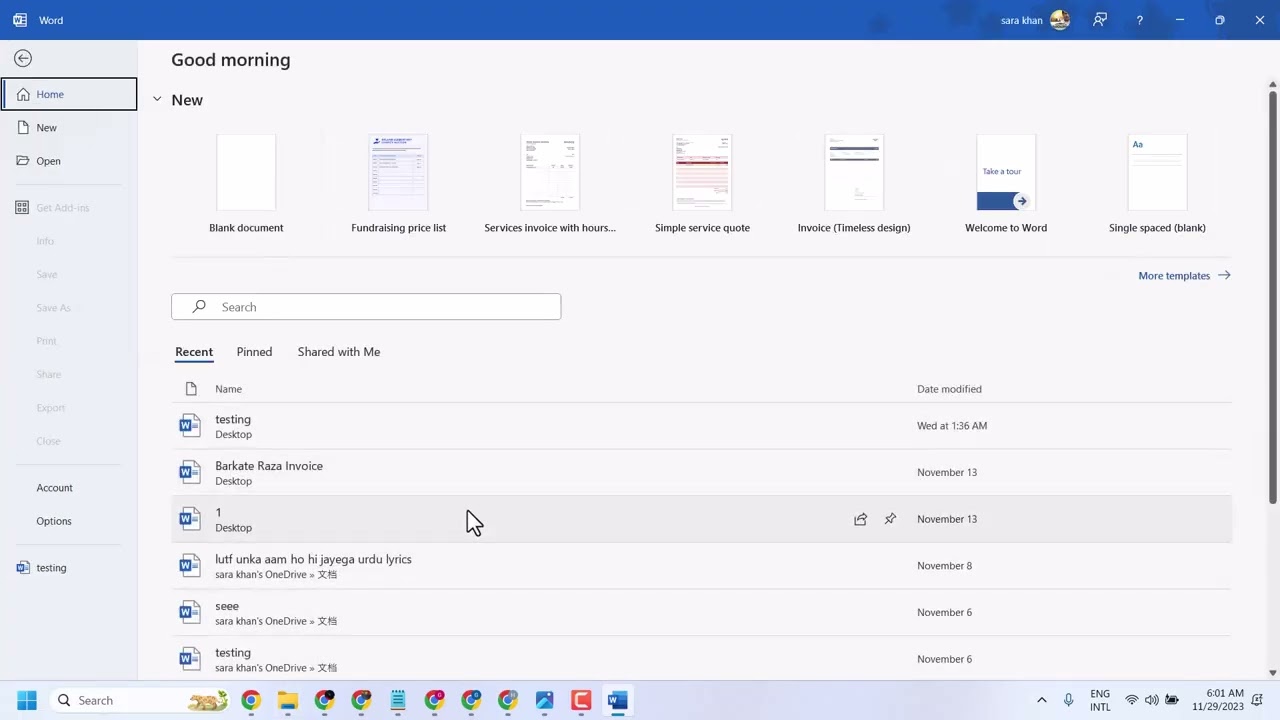Open the testing document from Desktop
Viewport: 1280px width, 720px height.
tap(701, 426)
